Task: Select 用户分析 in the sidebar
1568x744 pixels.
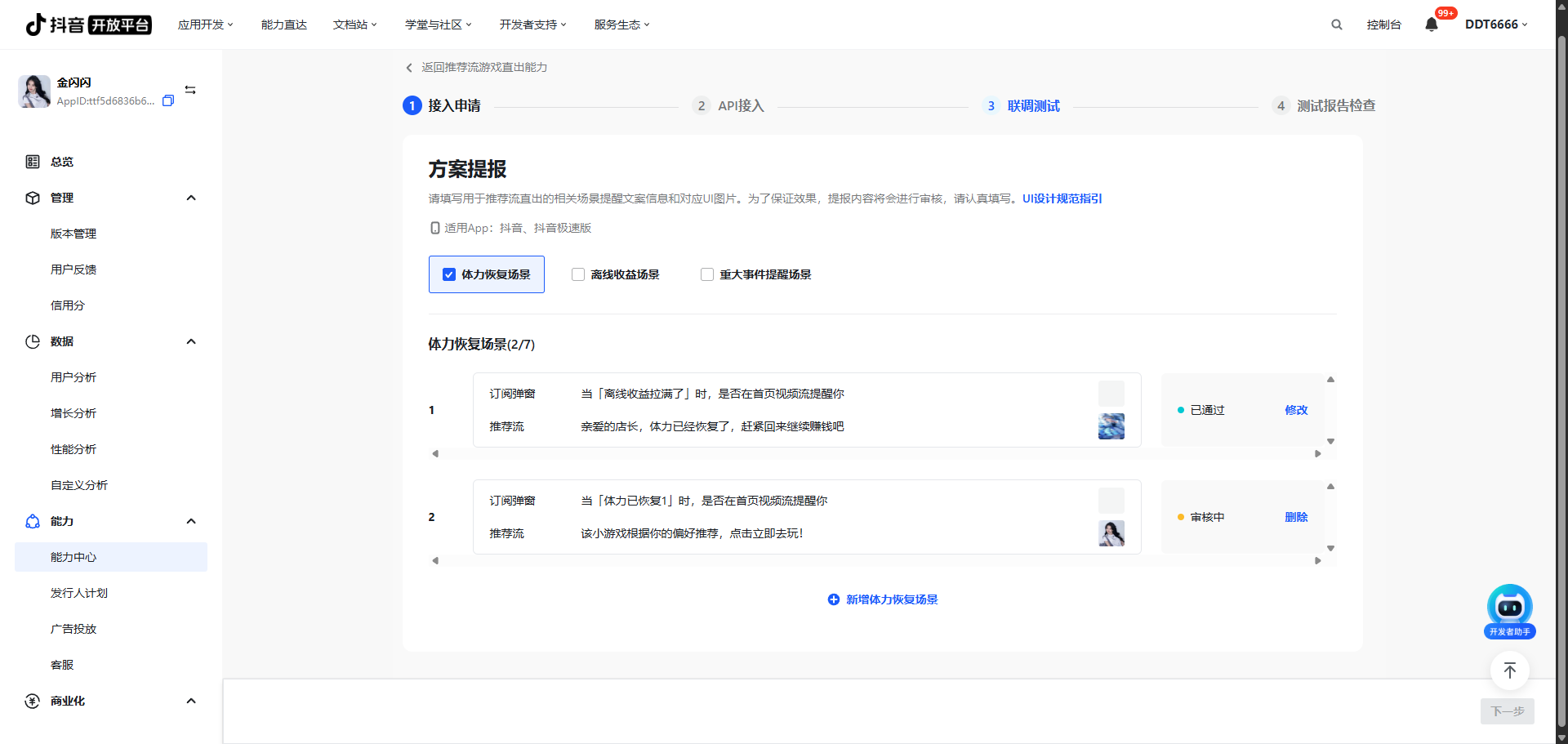Action: point(73,377)
